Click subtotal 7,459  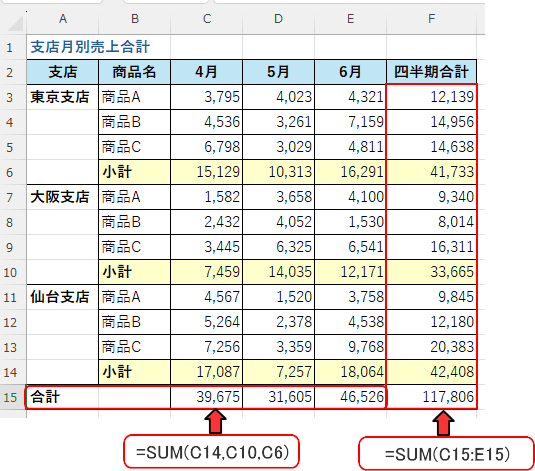pyautogui.click(x=206, y=272)
